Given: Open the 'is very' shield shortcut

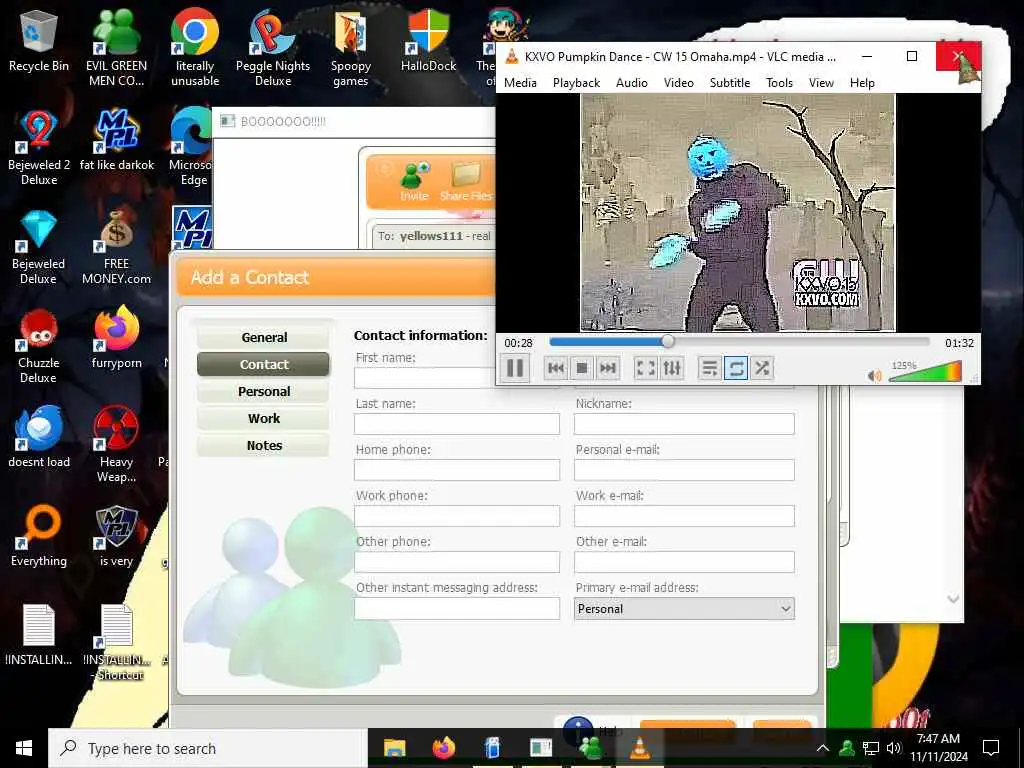Looking at the screenshot, I should [x=116, y=536].
